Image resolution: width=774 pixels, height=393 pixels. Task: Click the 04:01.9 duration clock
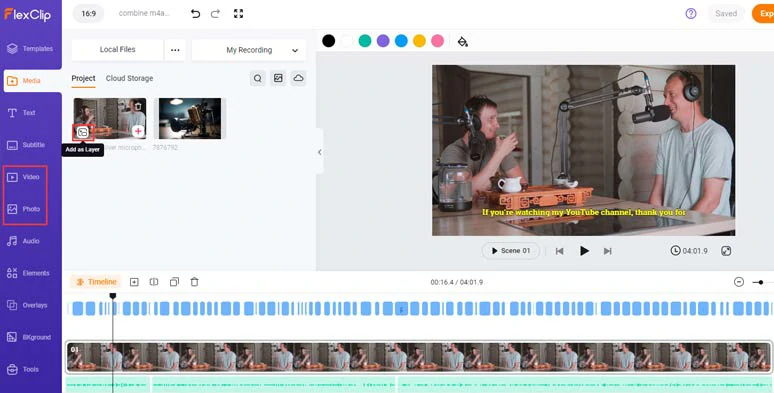point(689,251)
